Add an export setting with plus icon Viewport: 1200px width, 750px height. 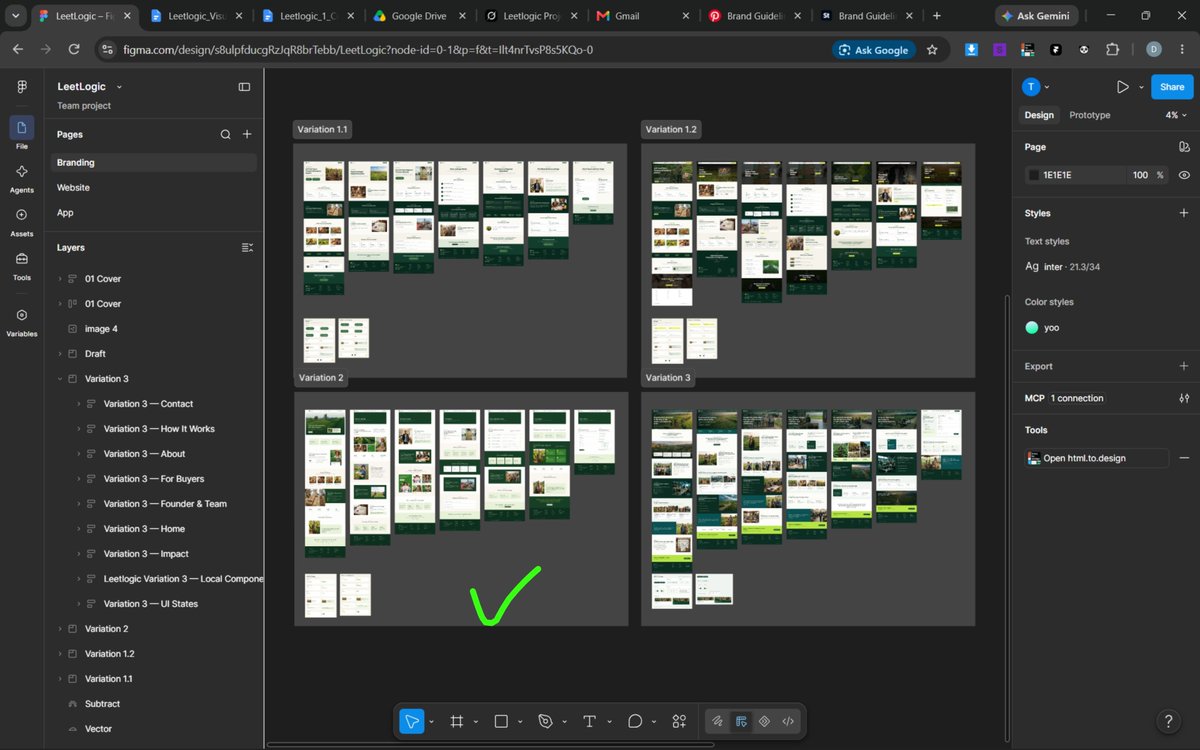(1184, 366)
